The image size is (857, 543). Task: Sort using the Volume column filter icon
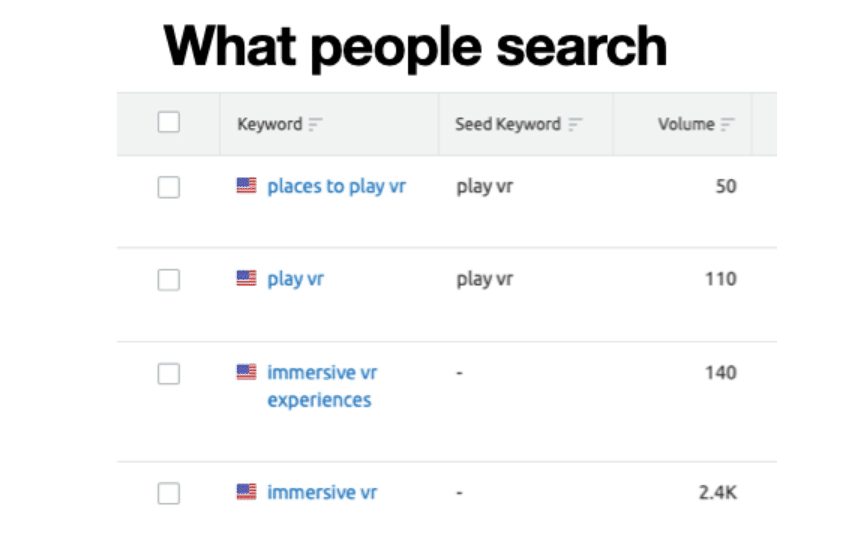click(727, 125)
